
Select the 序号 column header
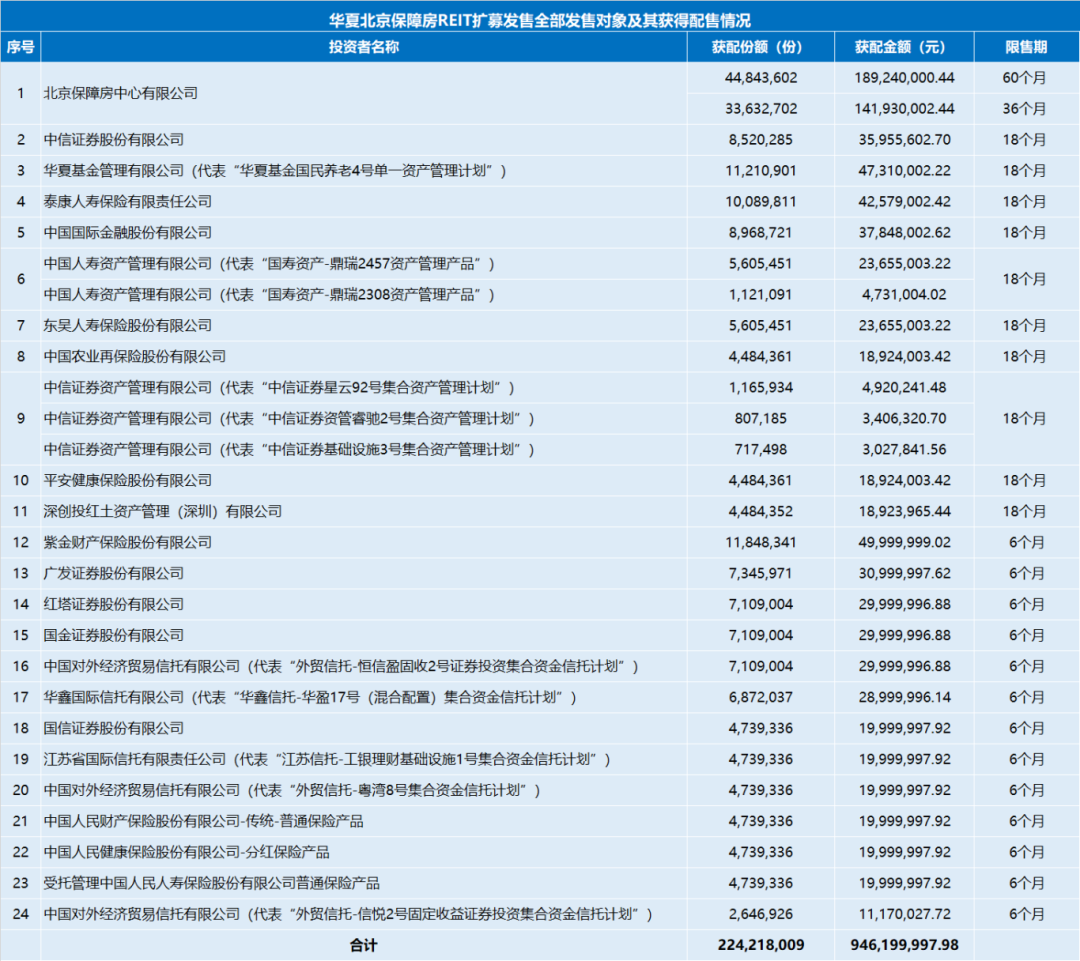click(21, 47)
